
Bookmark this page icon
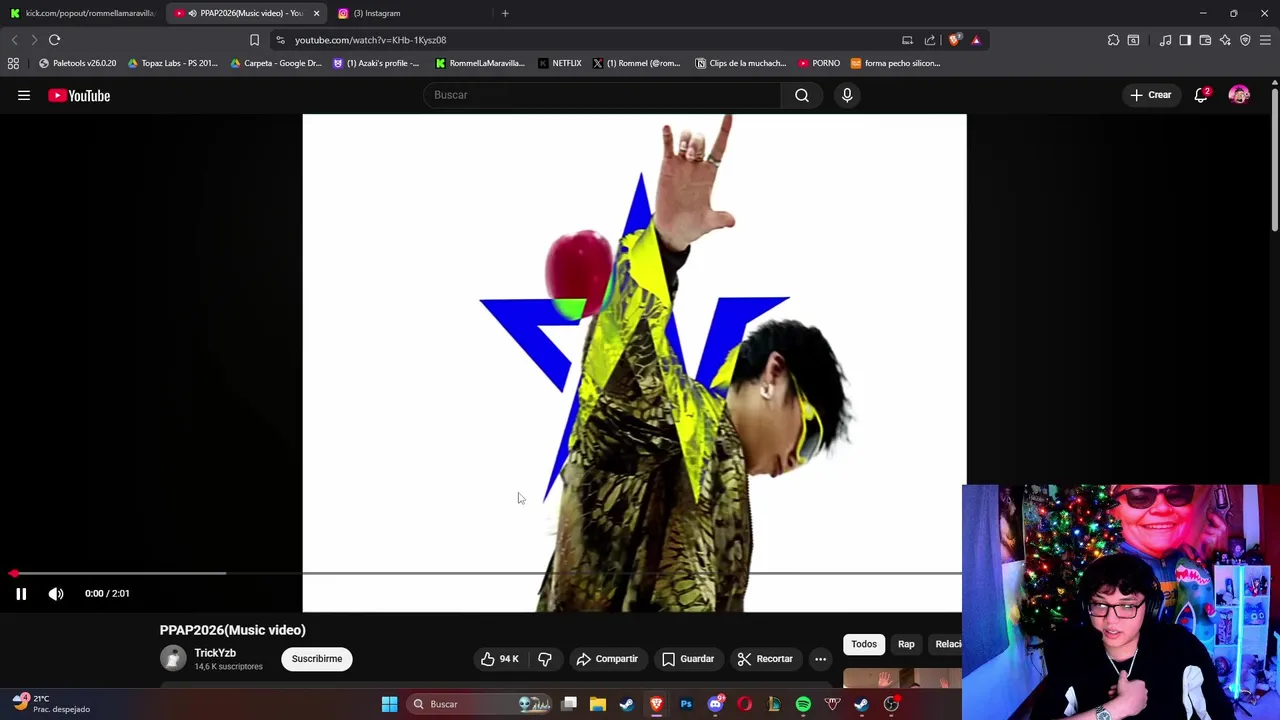point(254,40)
